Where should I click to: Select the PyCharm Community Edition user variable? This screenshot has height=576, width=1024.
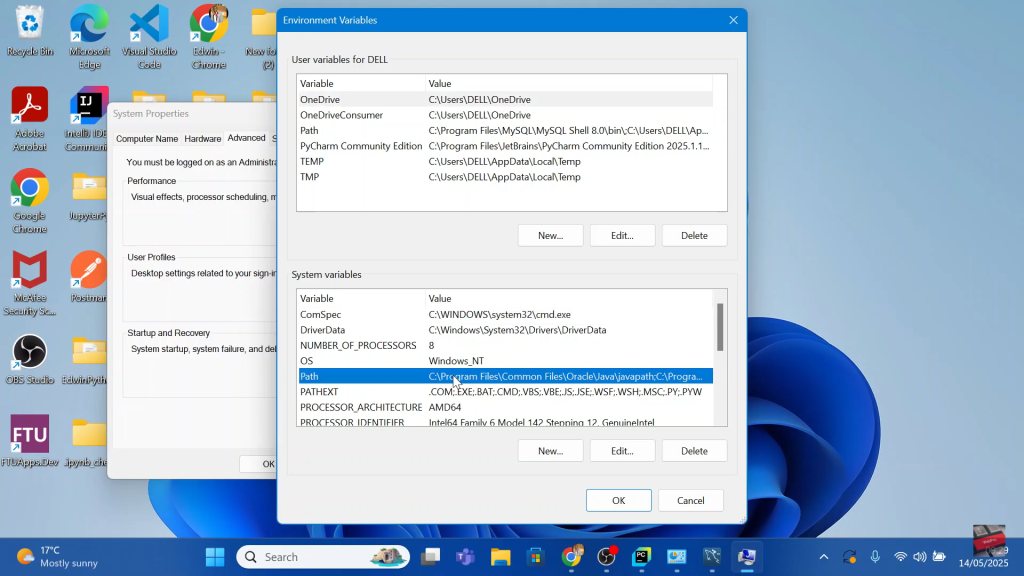[505, 146]
